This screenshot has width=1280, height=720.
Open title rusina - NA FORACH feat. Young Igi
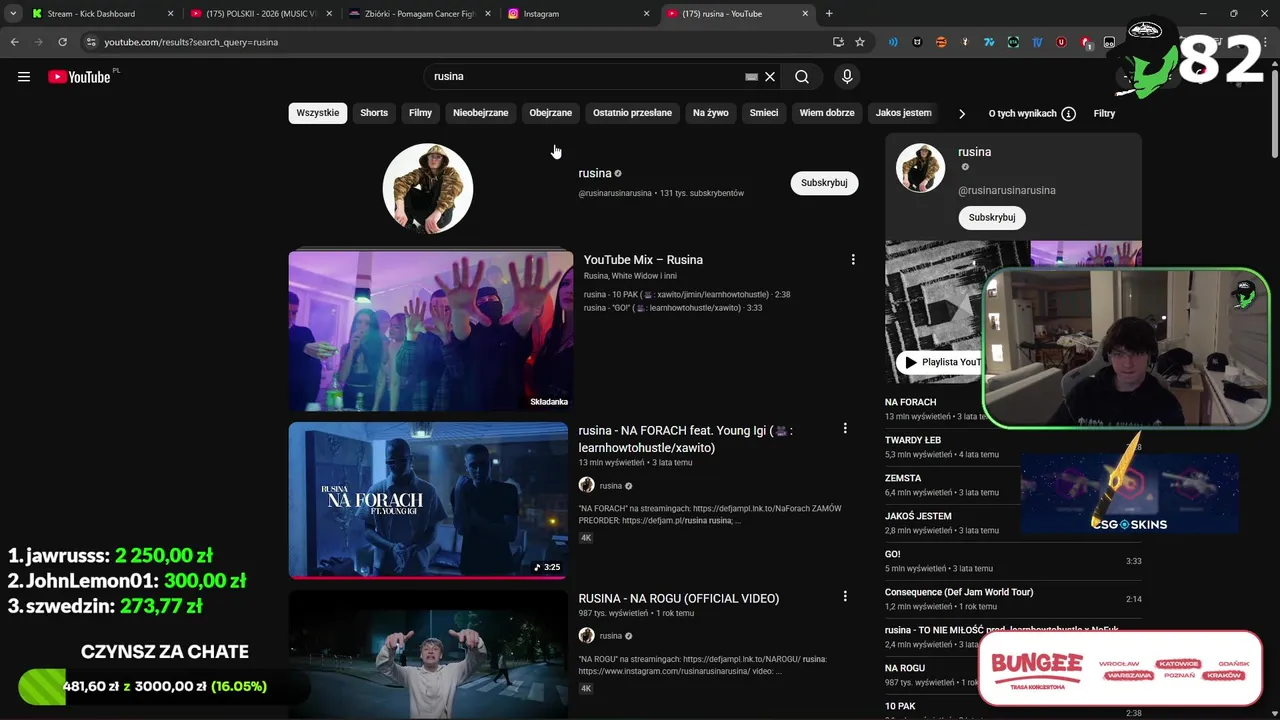(x=686, y=439)
